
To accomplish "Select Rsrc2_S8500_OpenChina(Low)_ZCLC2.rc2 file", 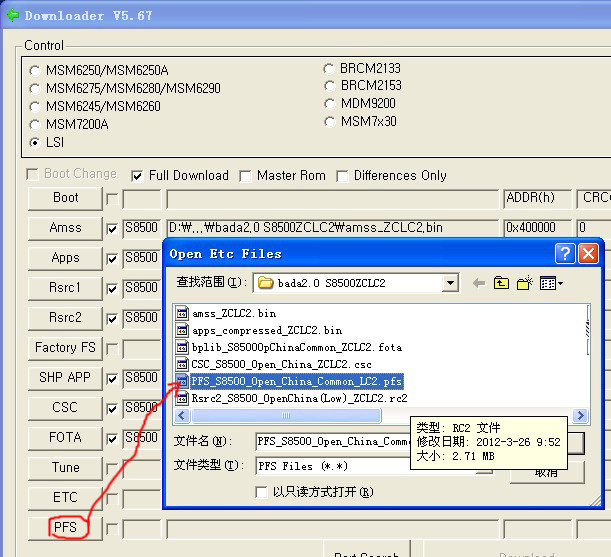I will coord(299,398).
